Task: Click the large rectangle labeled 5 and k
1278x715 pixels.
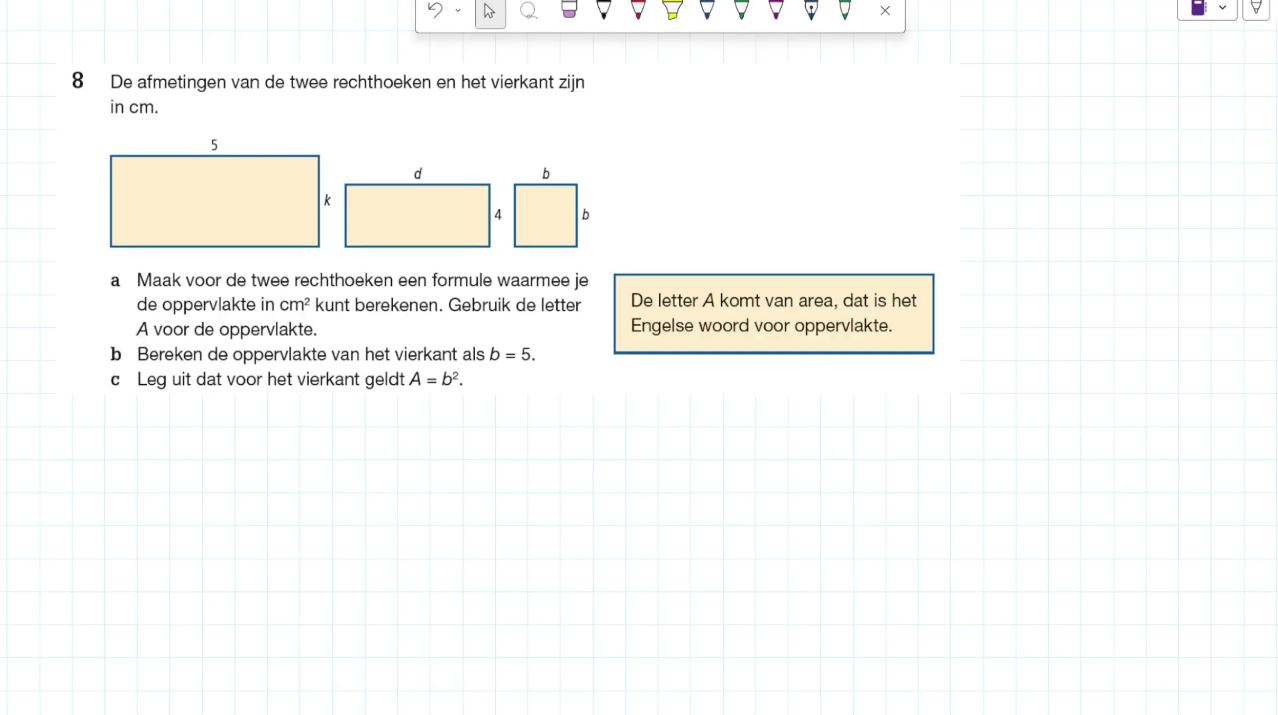Action: tap(215, 201)
